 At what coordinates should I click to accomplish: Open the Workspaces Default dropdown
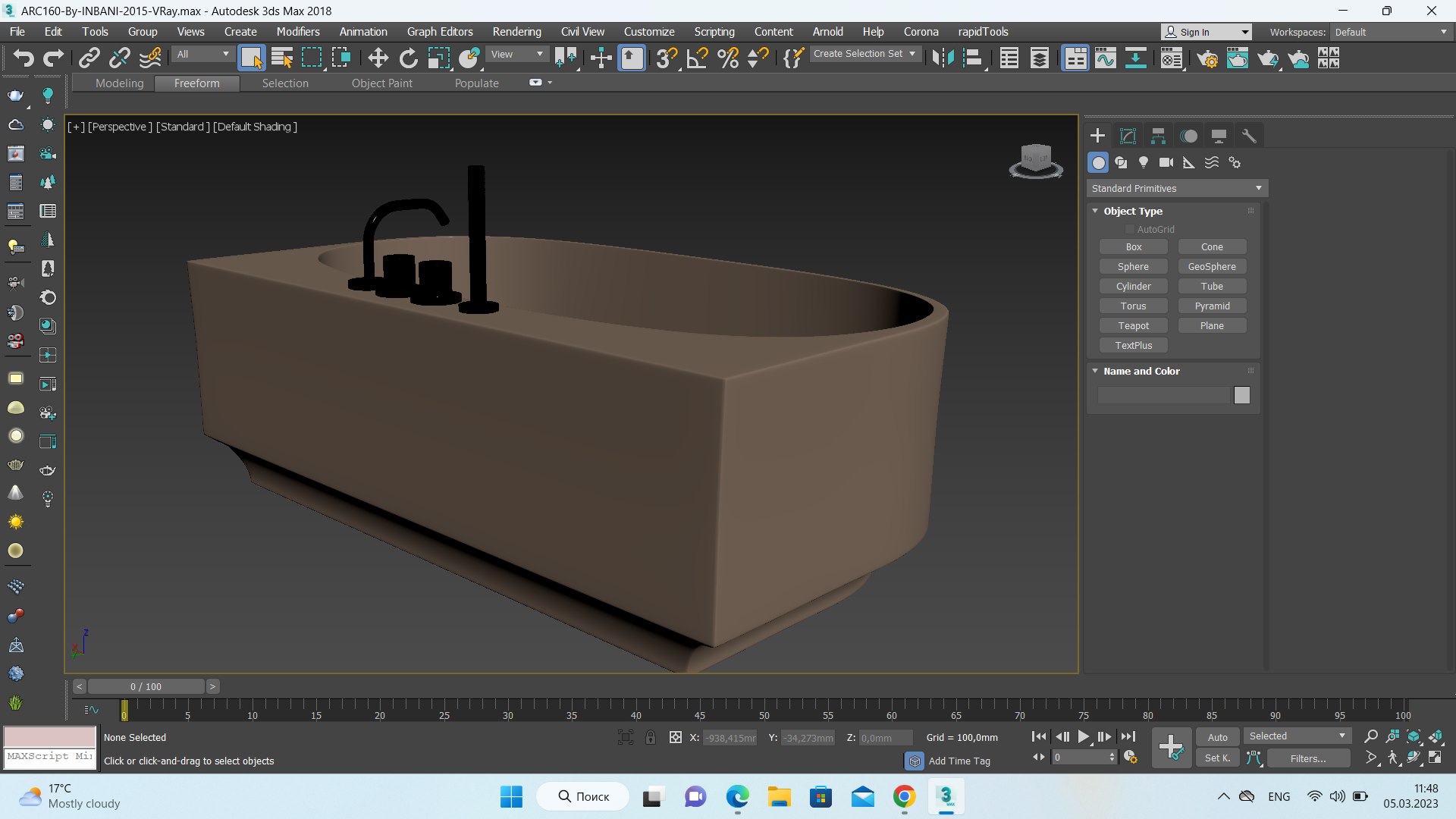tap(1391, 32)
